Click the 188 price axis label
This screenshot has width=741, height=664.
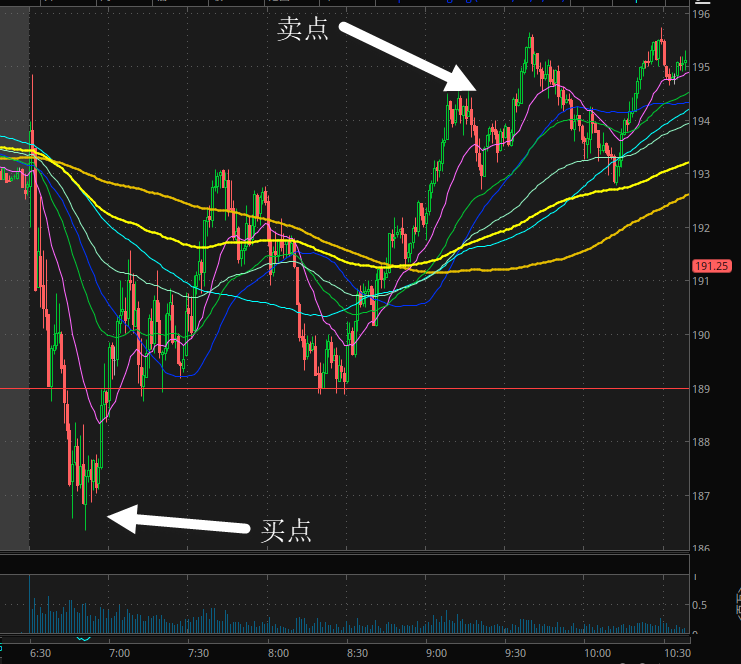point(701,442)
